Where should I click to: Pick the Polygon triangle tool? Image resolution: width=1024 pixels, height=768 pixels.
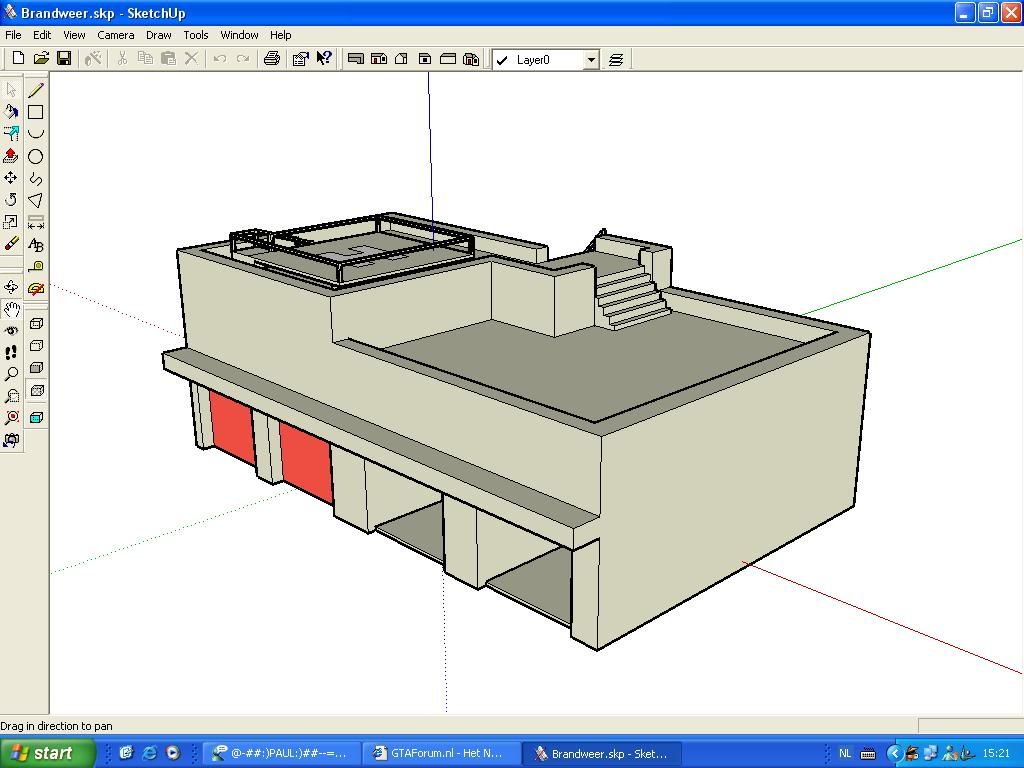tap(36, 200)
